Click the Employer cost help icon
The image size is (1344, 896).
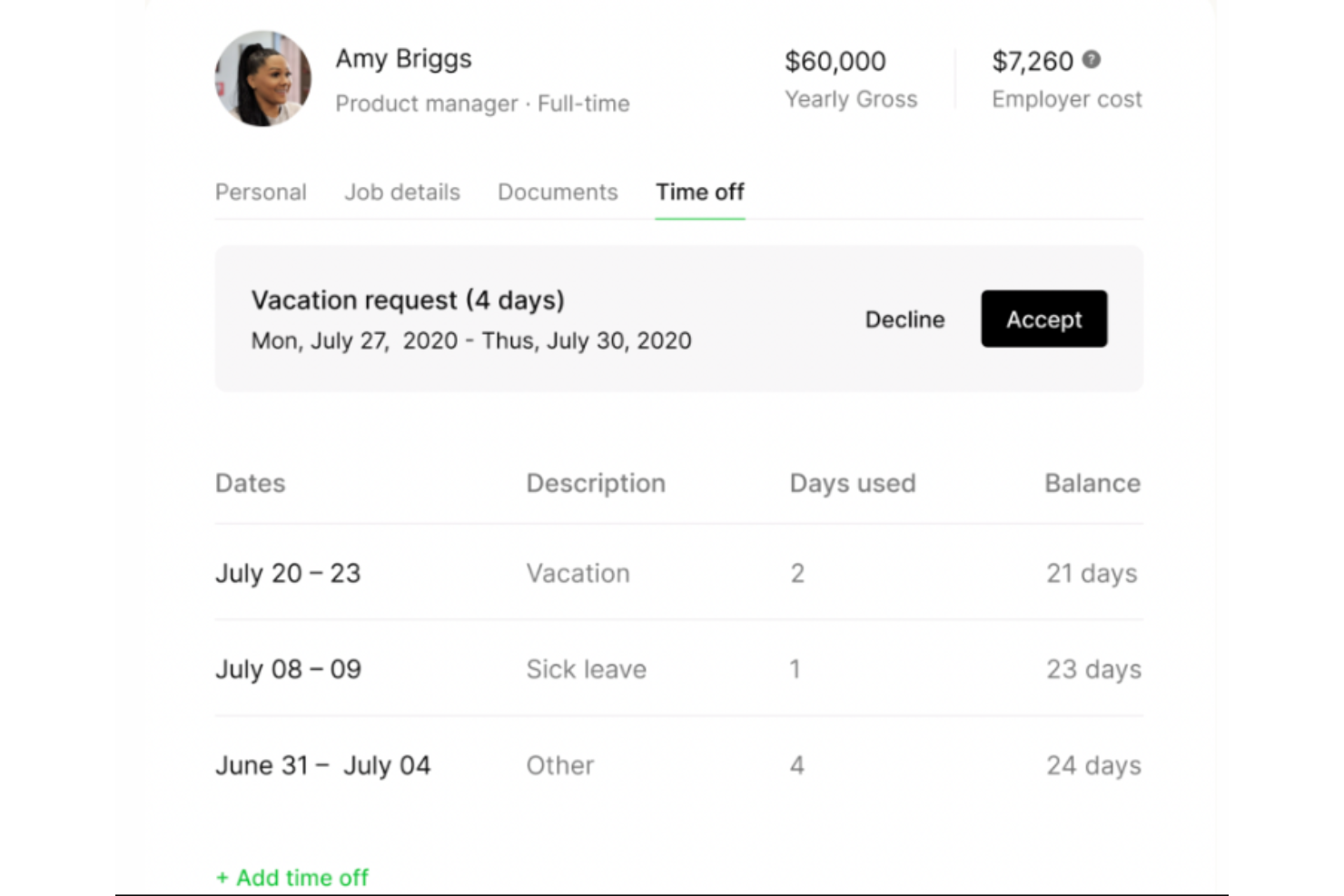click(1092, 60)
